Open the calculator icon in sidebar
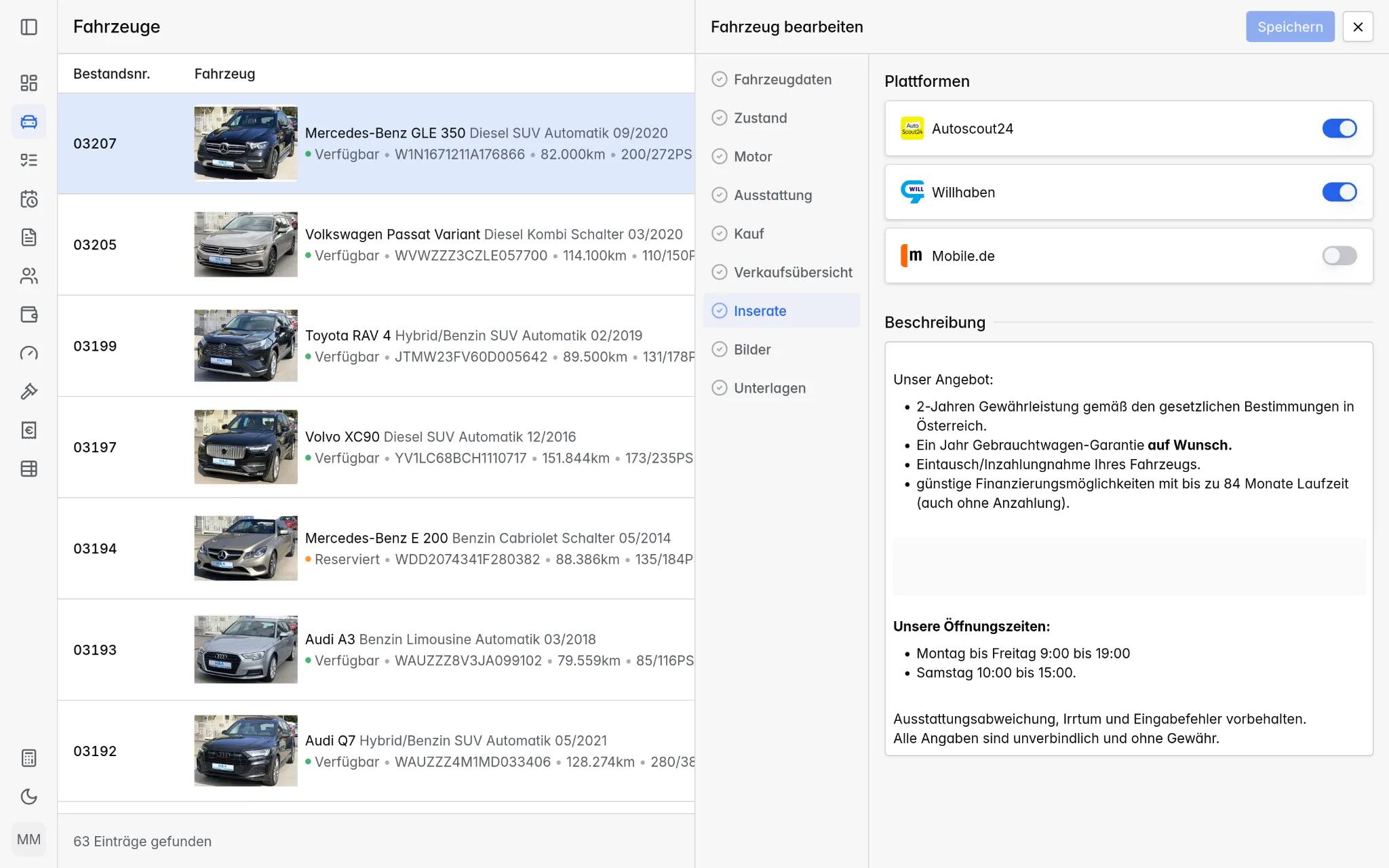 pos(28,758)
